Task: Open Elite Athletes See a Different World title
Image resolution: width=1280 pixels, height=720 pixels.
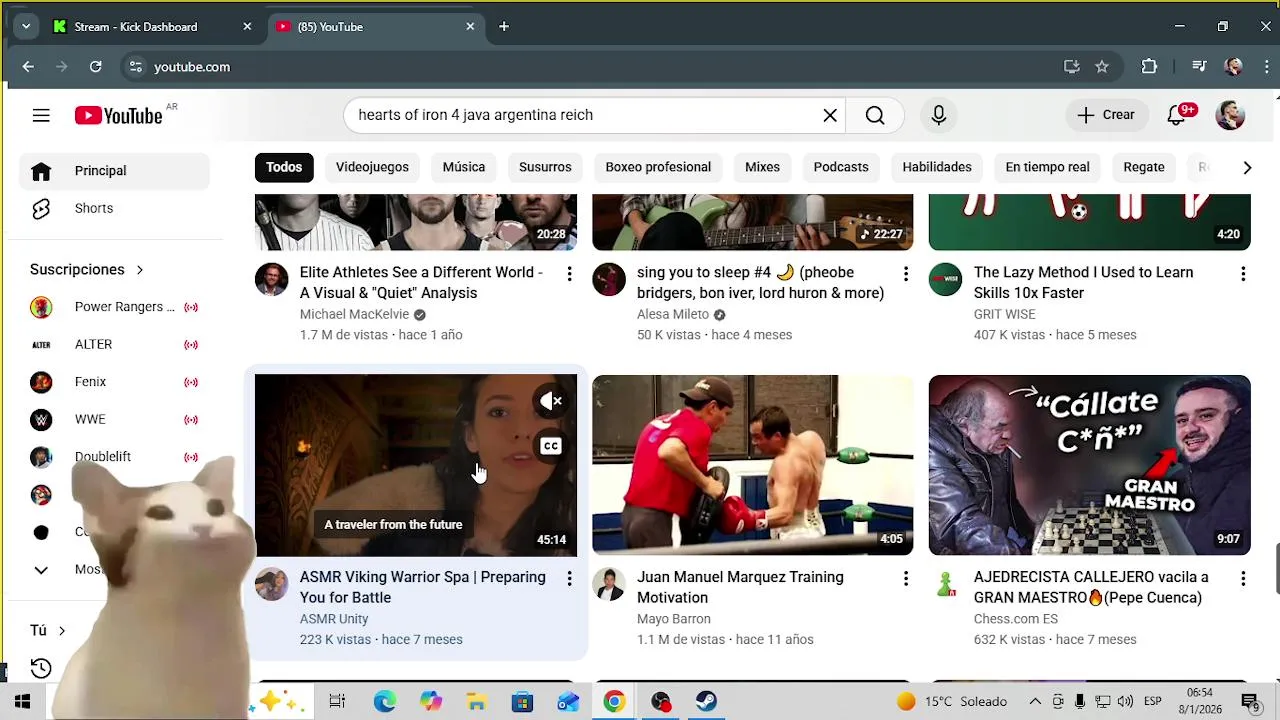Action: 421,283
